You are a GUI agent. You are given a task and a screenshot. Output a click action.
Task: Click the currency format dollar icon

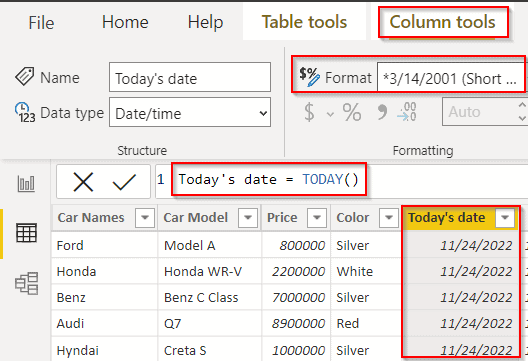coord(309,112)
